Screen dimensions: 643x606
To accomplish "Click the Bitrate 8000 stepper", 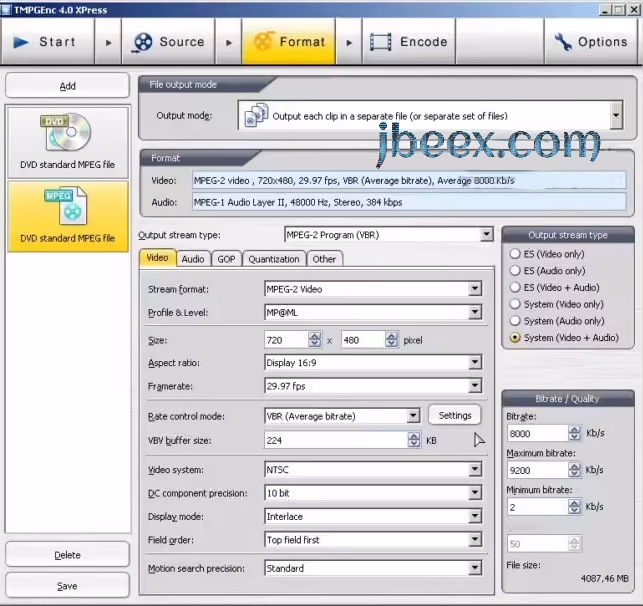I will tap(575, 433).
